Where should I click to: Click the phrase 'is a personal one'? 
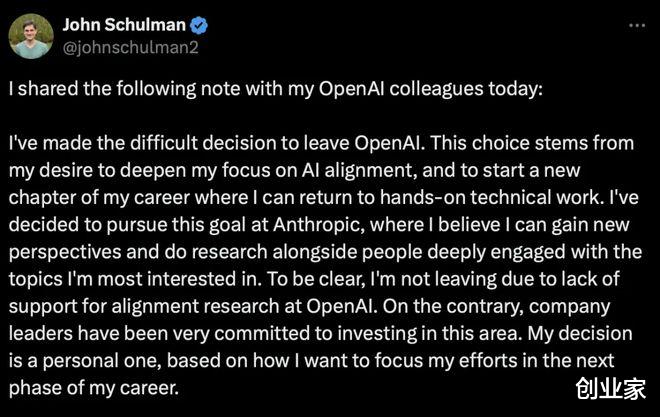[85, 361]
